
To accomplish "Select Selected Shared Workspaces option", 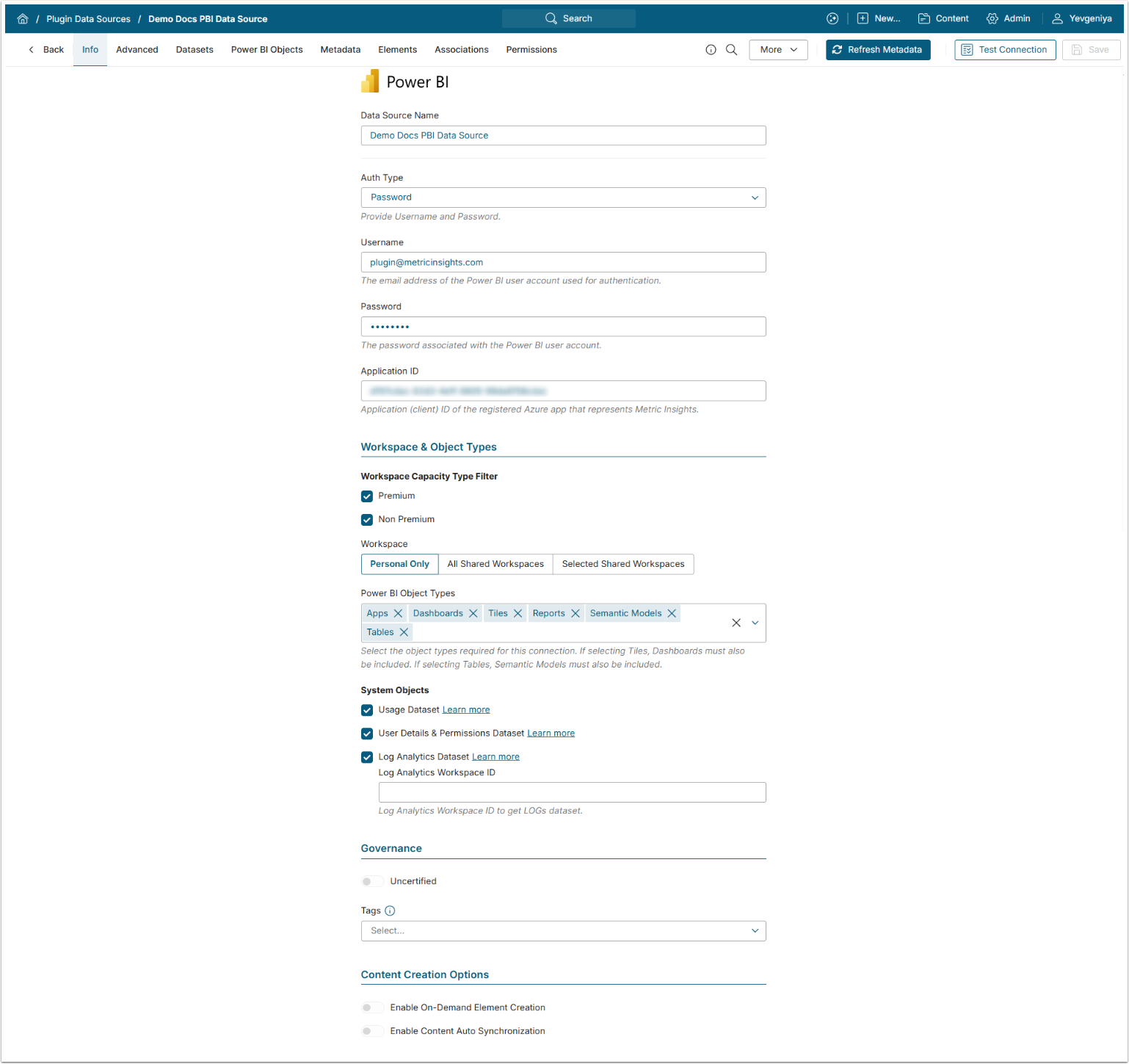I will (x=623, y=565).
